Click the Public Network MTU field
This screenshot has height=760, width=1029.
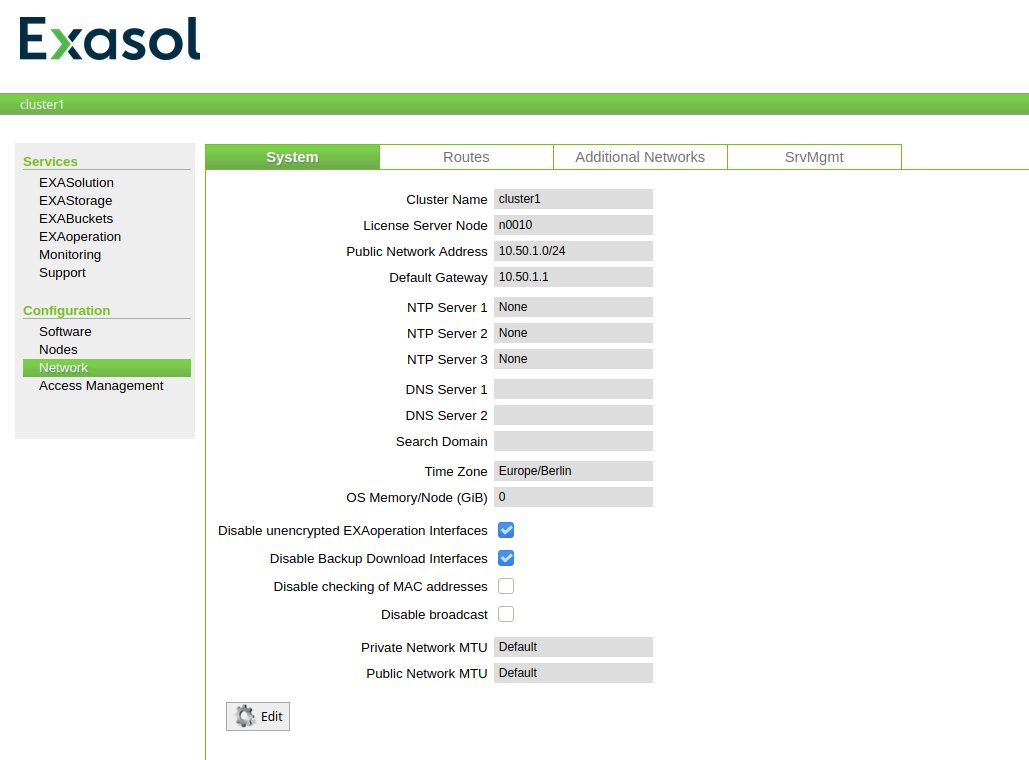click(x=574, y=673)
